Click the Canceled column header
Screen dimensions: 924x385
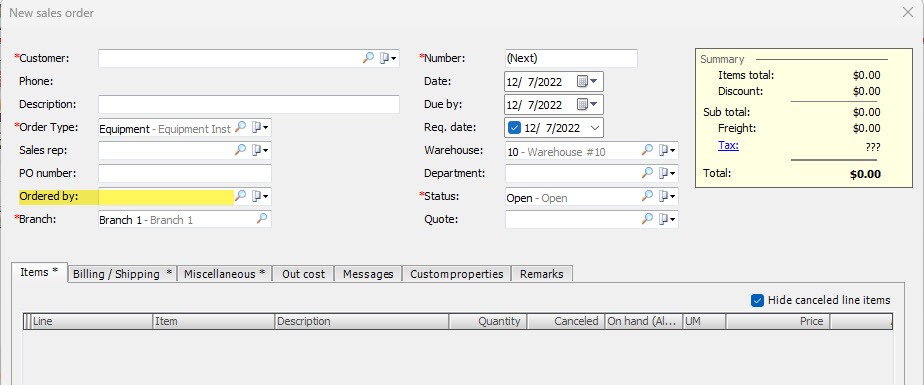click(x=566, y=321)
